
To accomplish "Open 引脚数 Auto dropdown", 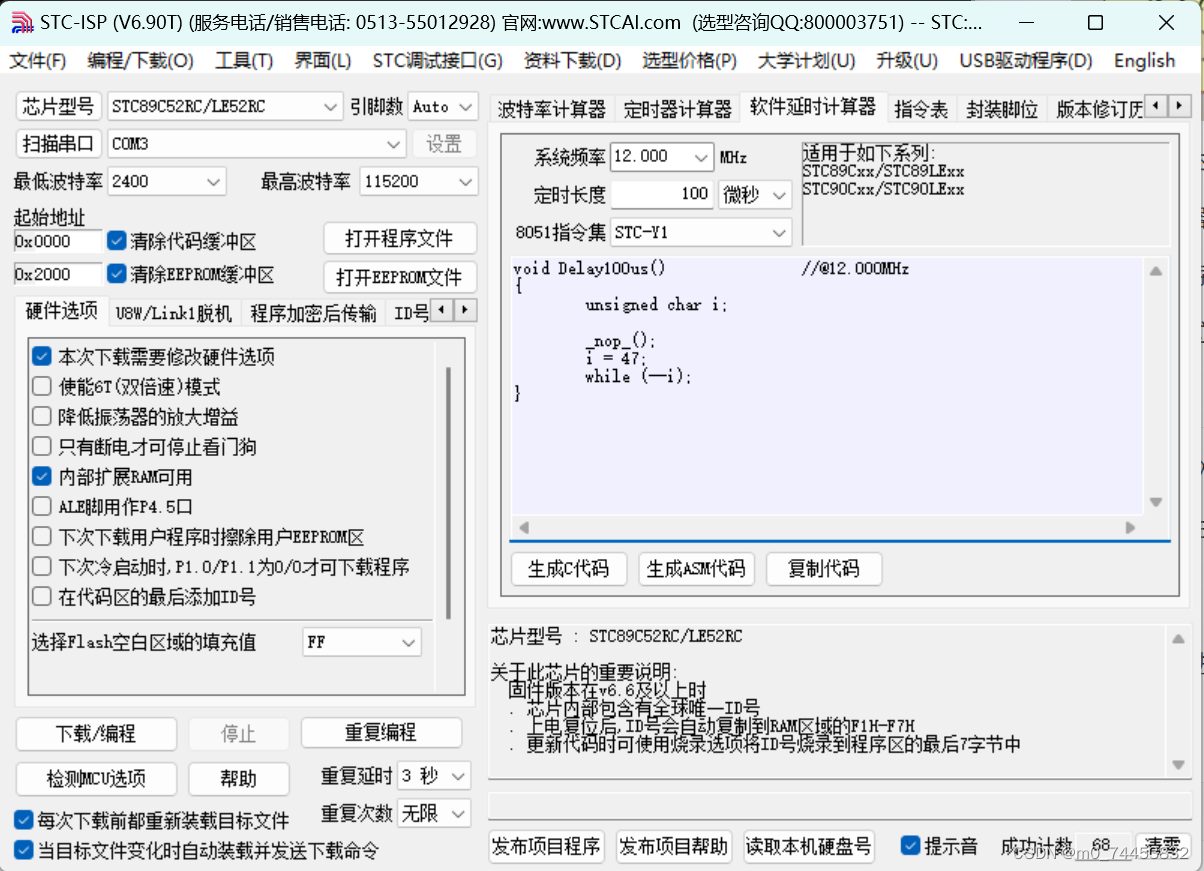I will (443, 106).
